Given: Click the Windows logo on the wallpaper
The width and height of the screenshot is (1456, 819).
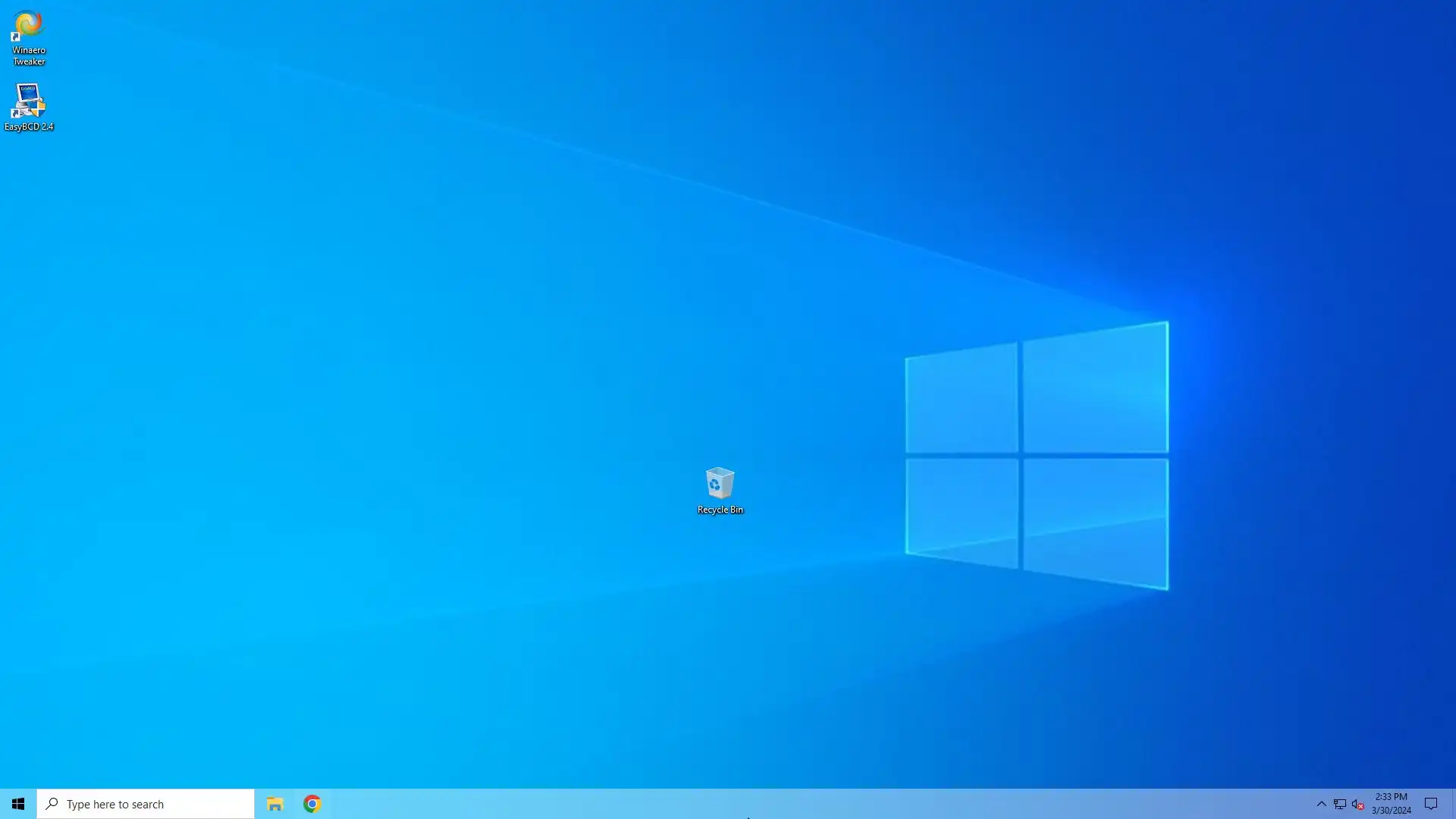Looking at the screenshot, I should pos(1037,455).
